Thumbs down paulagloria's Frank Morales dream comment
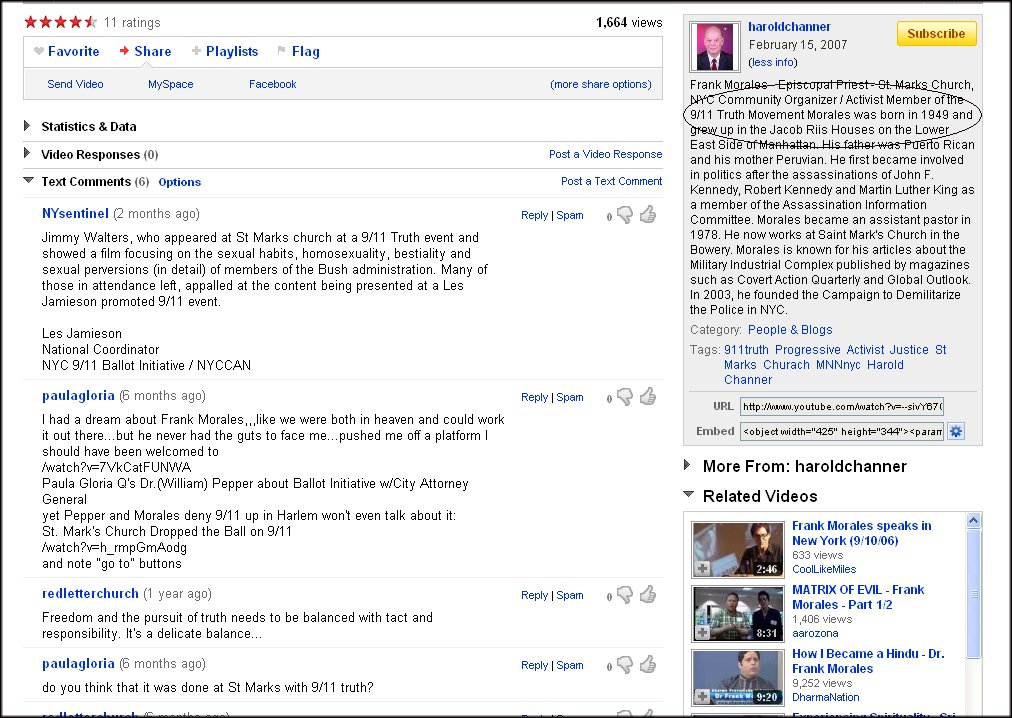1012x718 pixels. click(624, 397)
